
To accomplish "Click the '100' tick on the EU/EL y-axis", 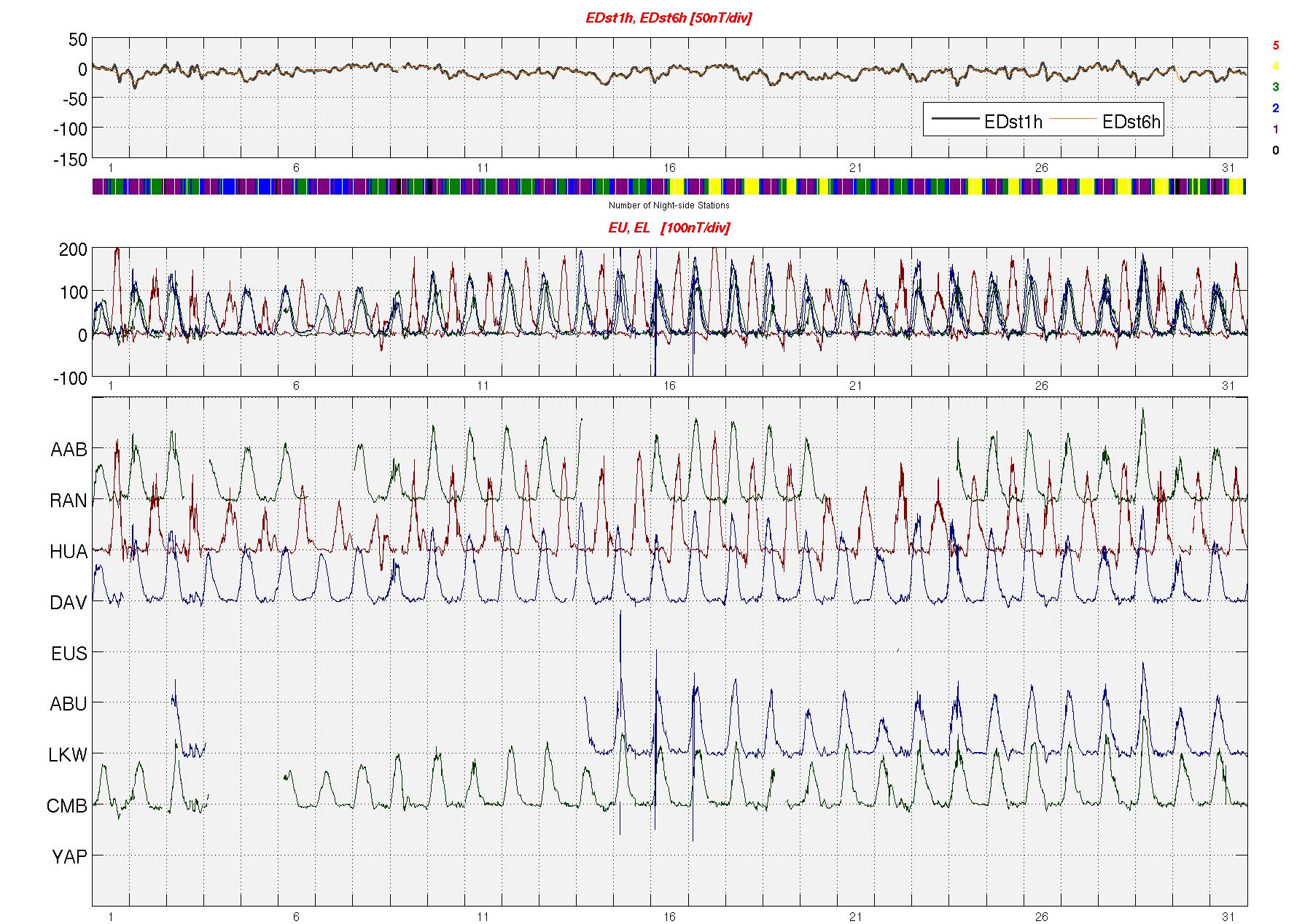I will 73,293.
